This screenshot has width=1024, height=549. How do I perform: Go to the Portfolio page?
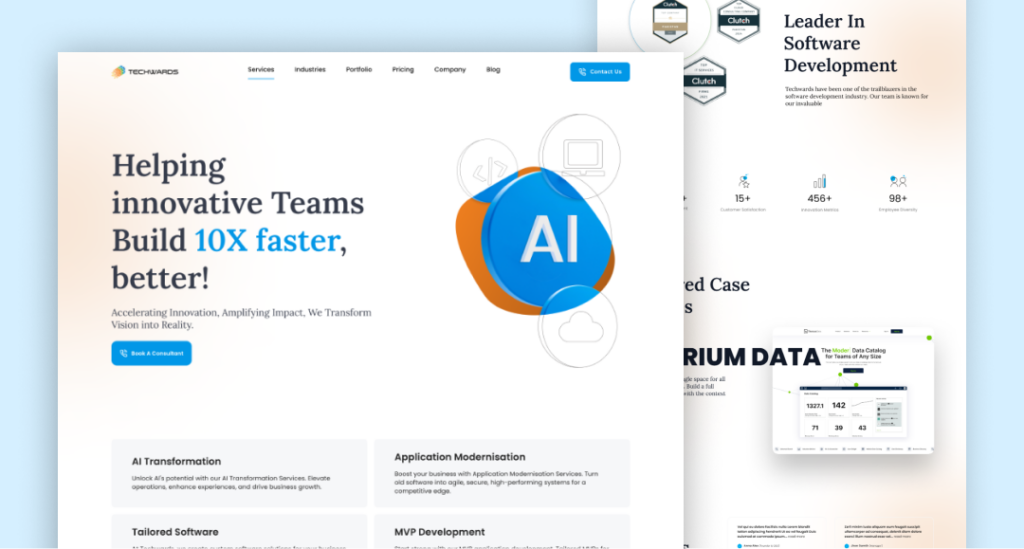pyautogui.click(x=359, y=70)
